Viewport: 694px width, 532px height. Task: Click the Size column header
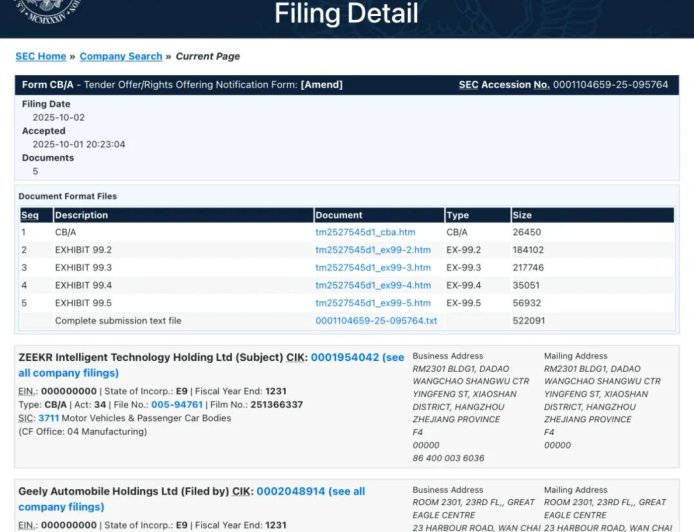(522, 215)
